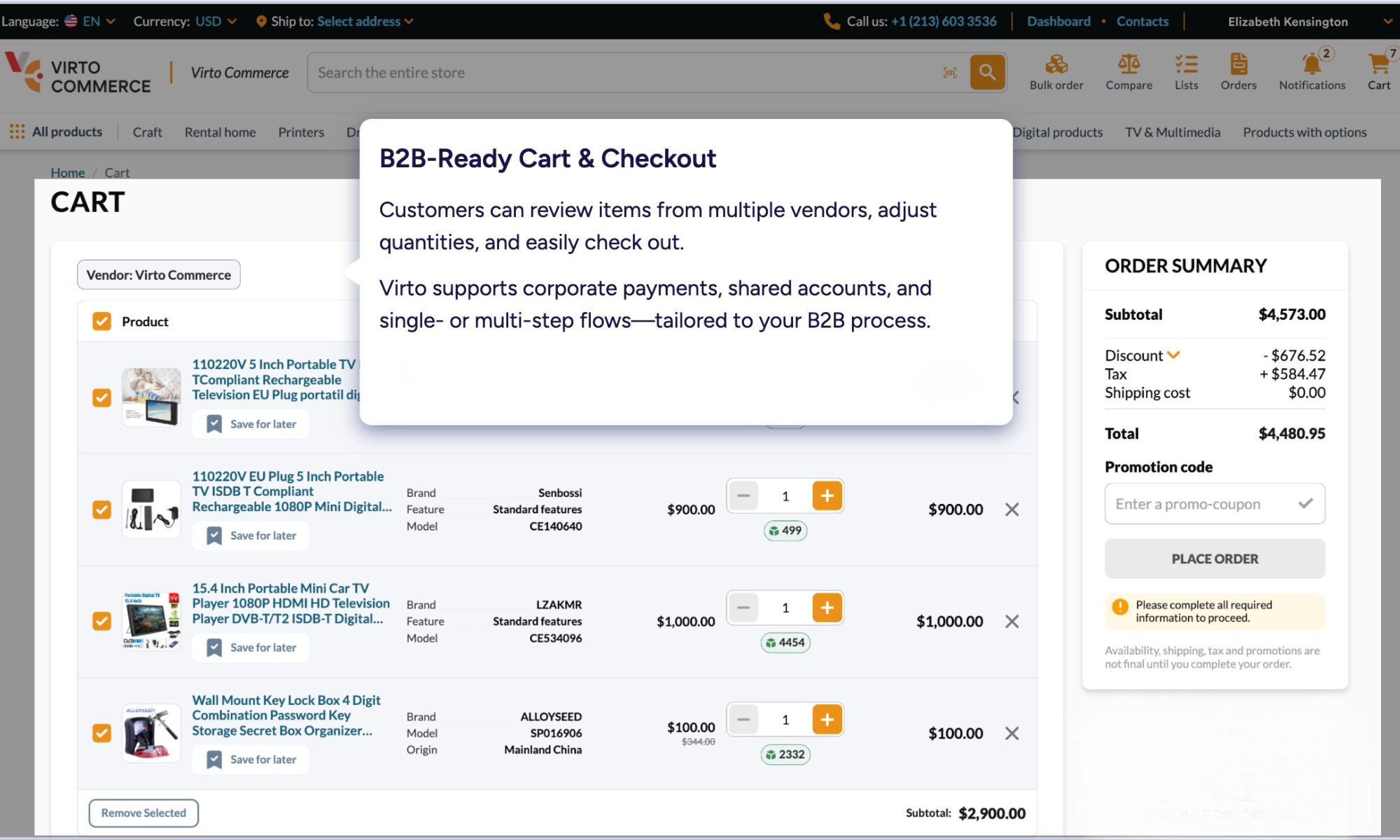
Task: Open the TV & Multimedia category
Action: (x=1172, y=132)
